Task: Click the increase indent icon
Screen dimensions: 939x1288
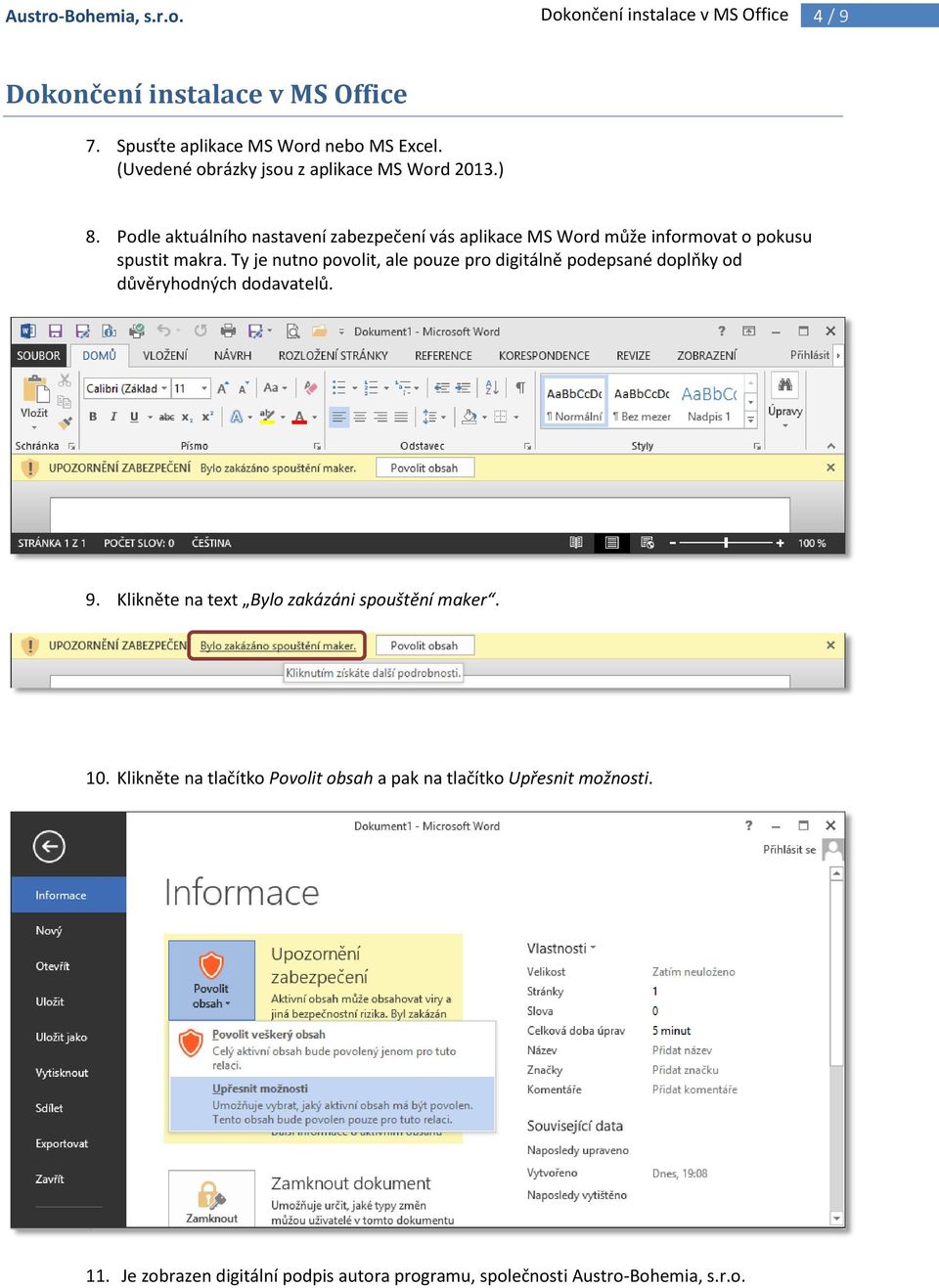Action: 464,388
